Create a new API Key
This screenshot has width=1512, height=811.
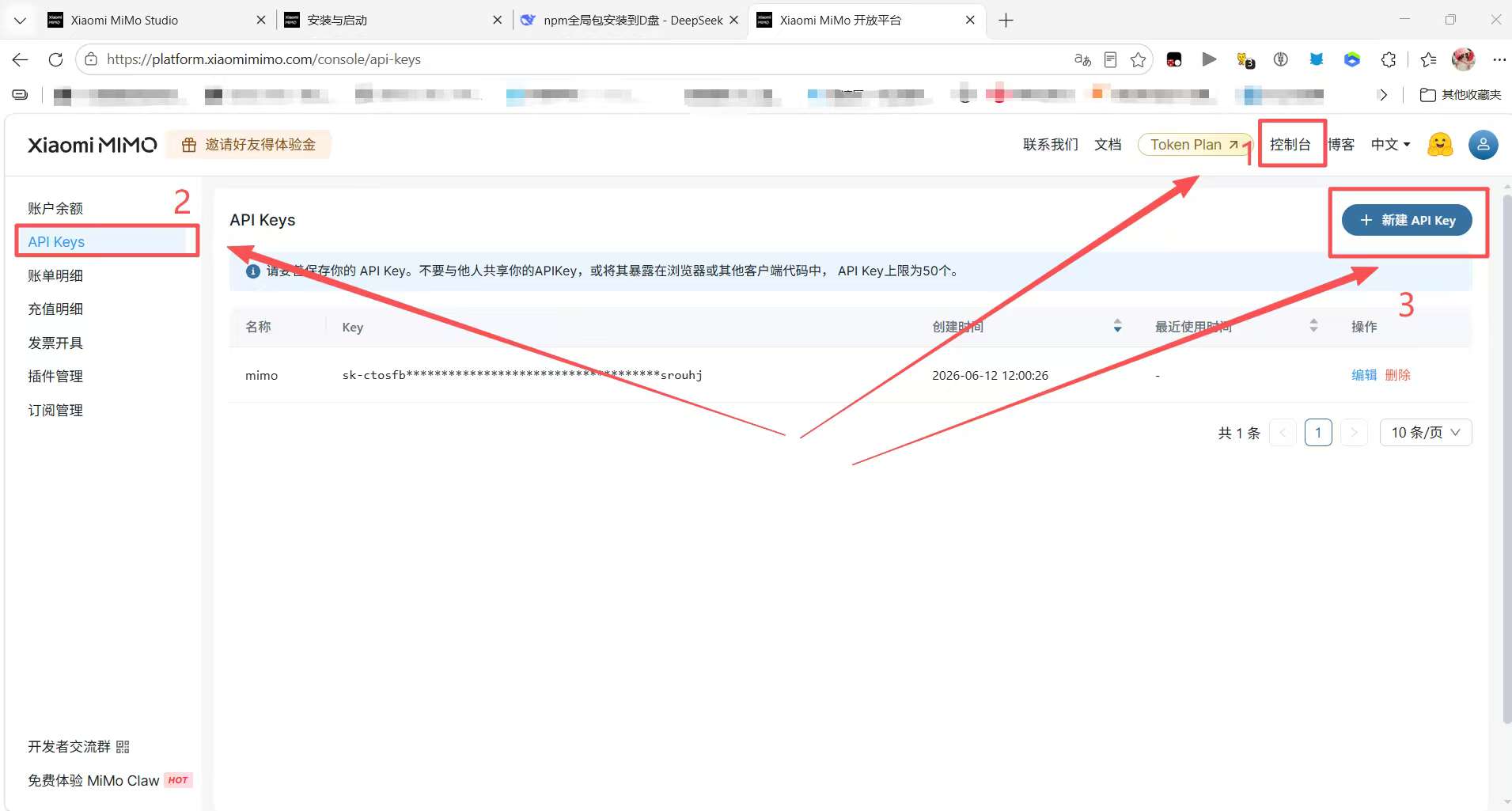pos(1407,221)
